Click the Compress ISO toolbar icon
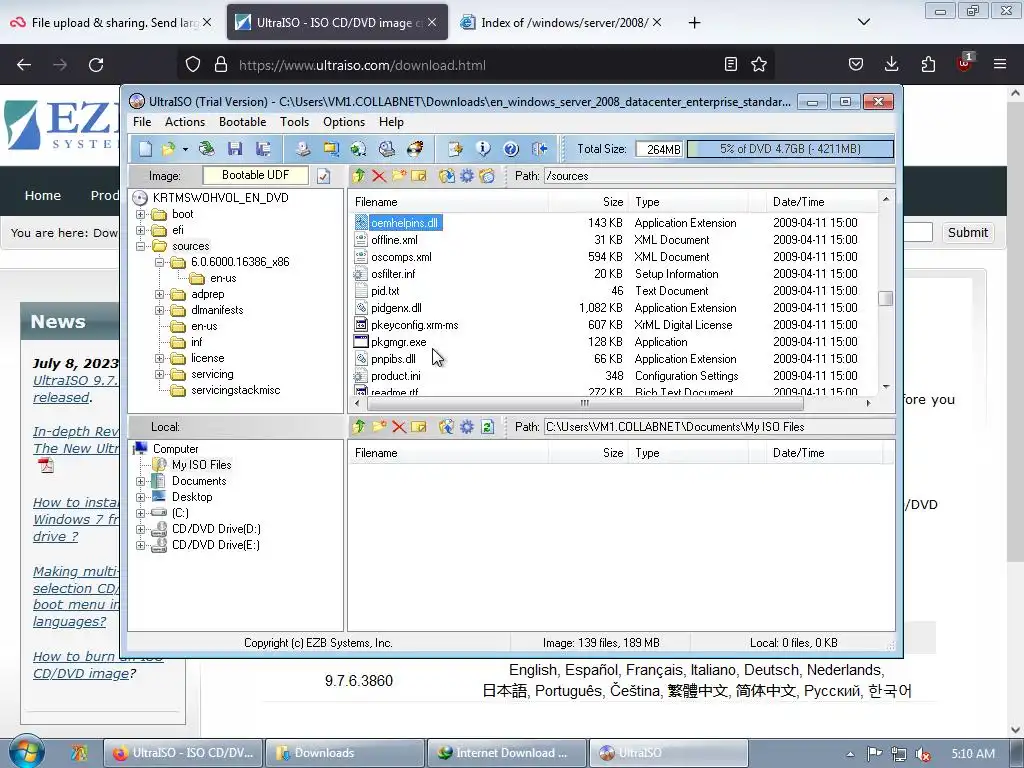The height and width of the screenshot is (768, 1024). [x=331, y=149]
